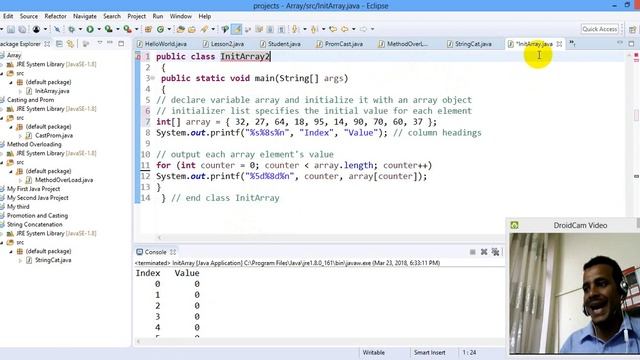Toggle Block Selection mode icon
Viewport: 640px width, 360px height.
tap(270, 29)
